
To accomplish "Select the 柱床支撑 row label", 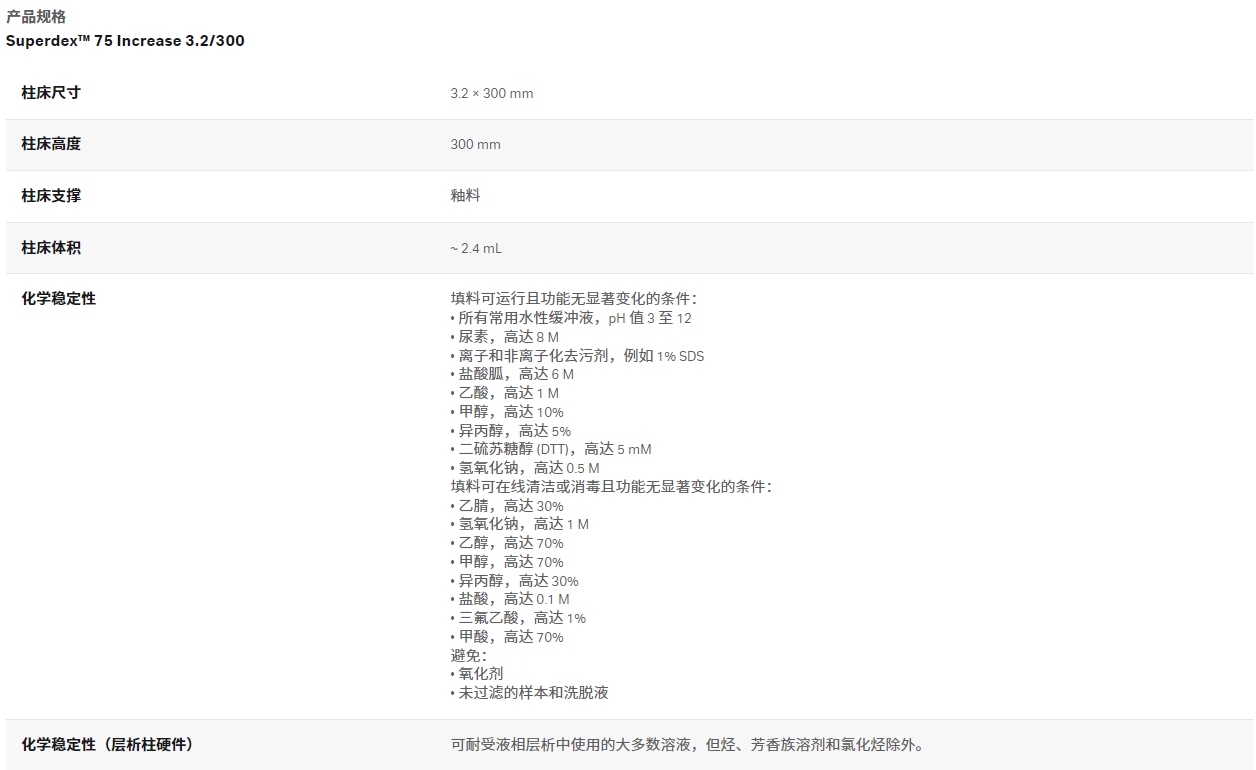I will (x=50, y=195).
